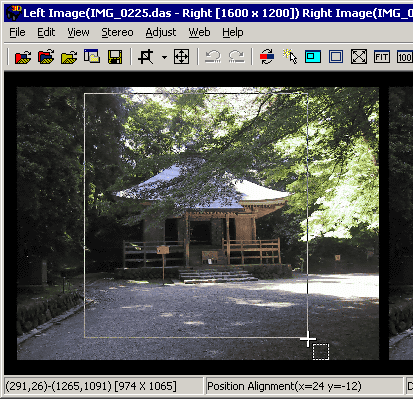The height and width of the screenshot is (399, 413).
Task: Open the View menu
Action: pos(78,32)
